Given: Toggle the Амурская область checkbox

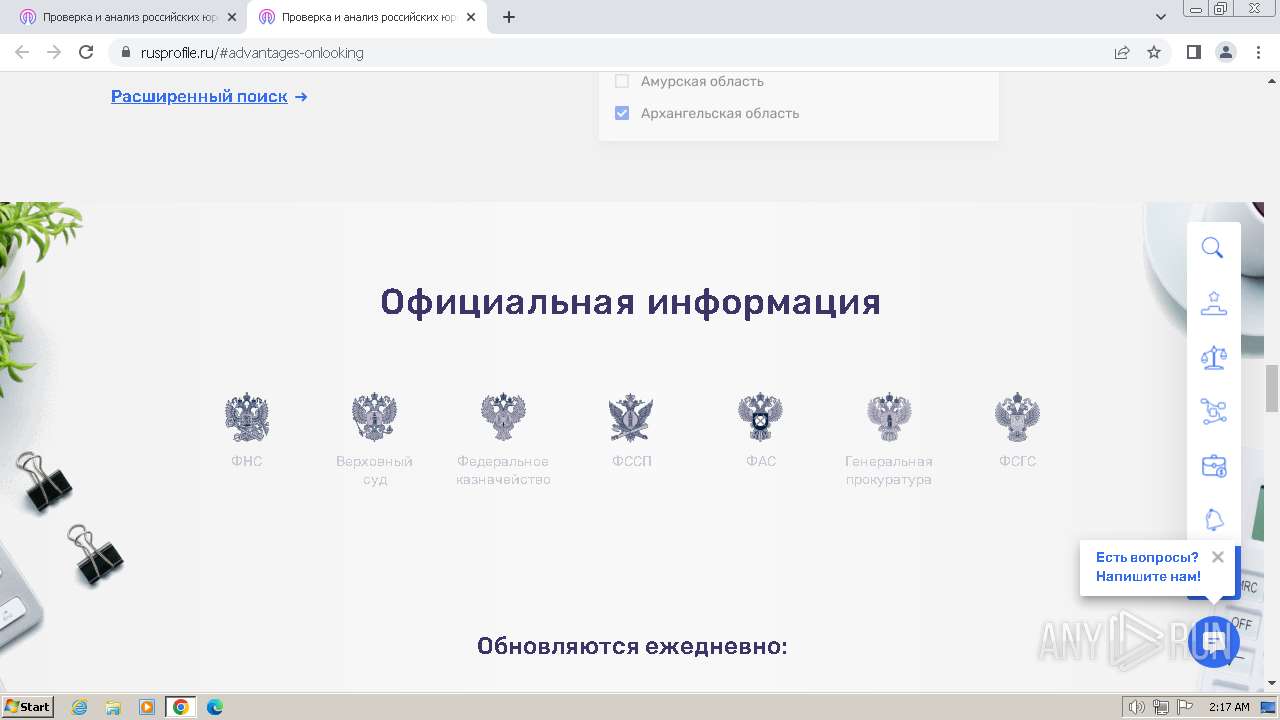Looking at the screenshot, I should [622, 81].
